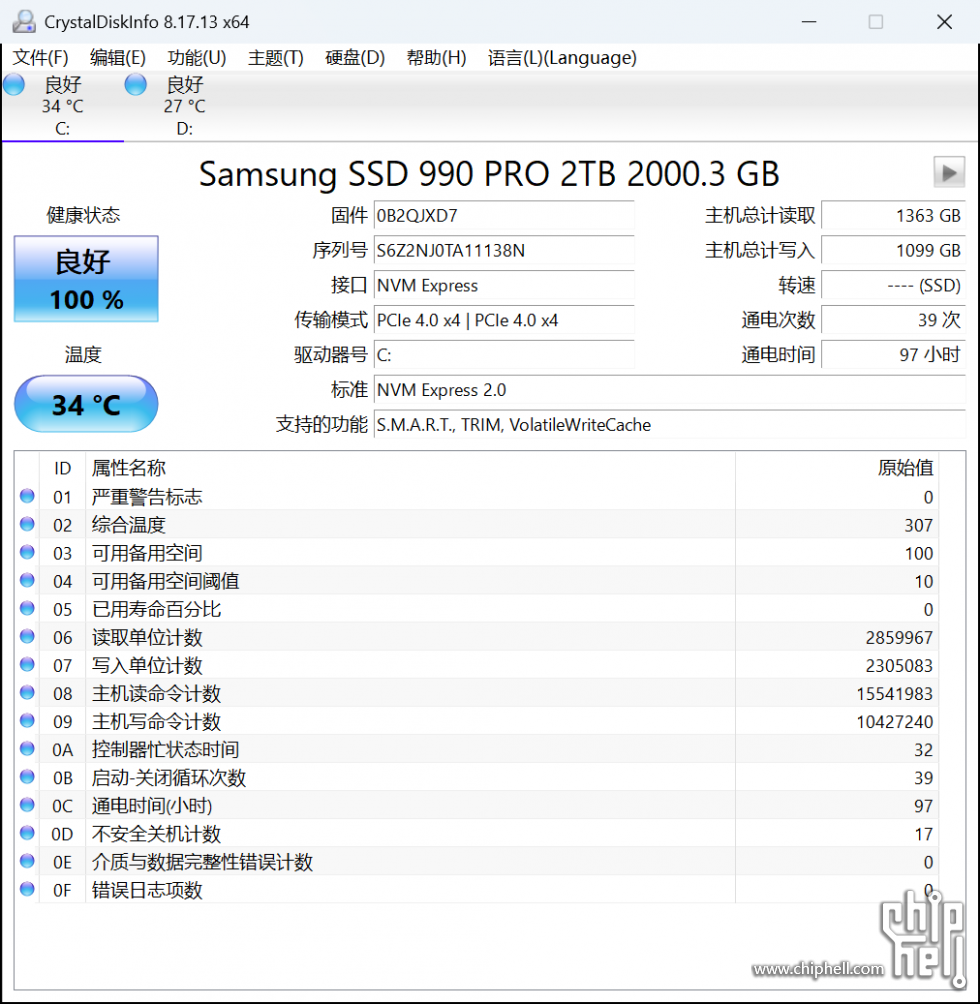Open the 文件(F) menu
This screenshot has width=980, height=1004.
pos(40,58)
